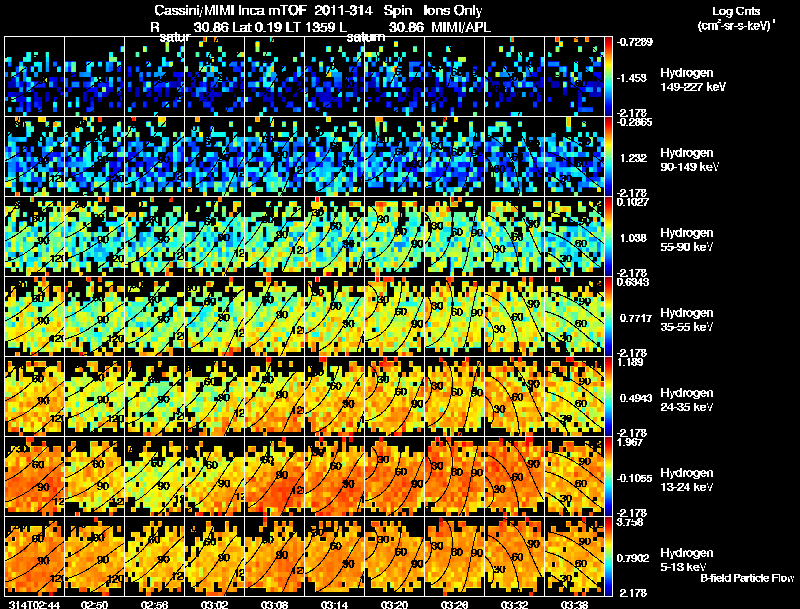800x609 pixels.
Task: Click the Hydrogen 55-90 keV row label
Action: point(687,240)
